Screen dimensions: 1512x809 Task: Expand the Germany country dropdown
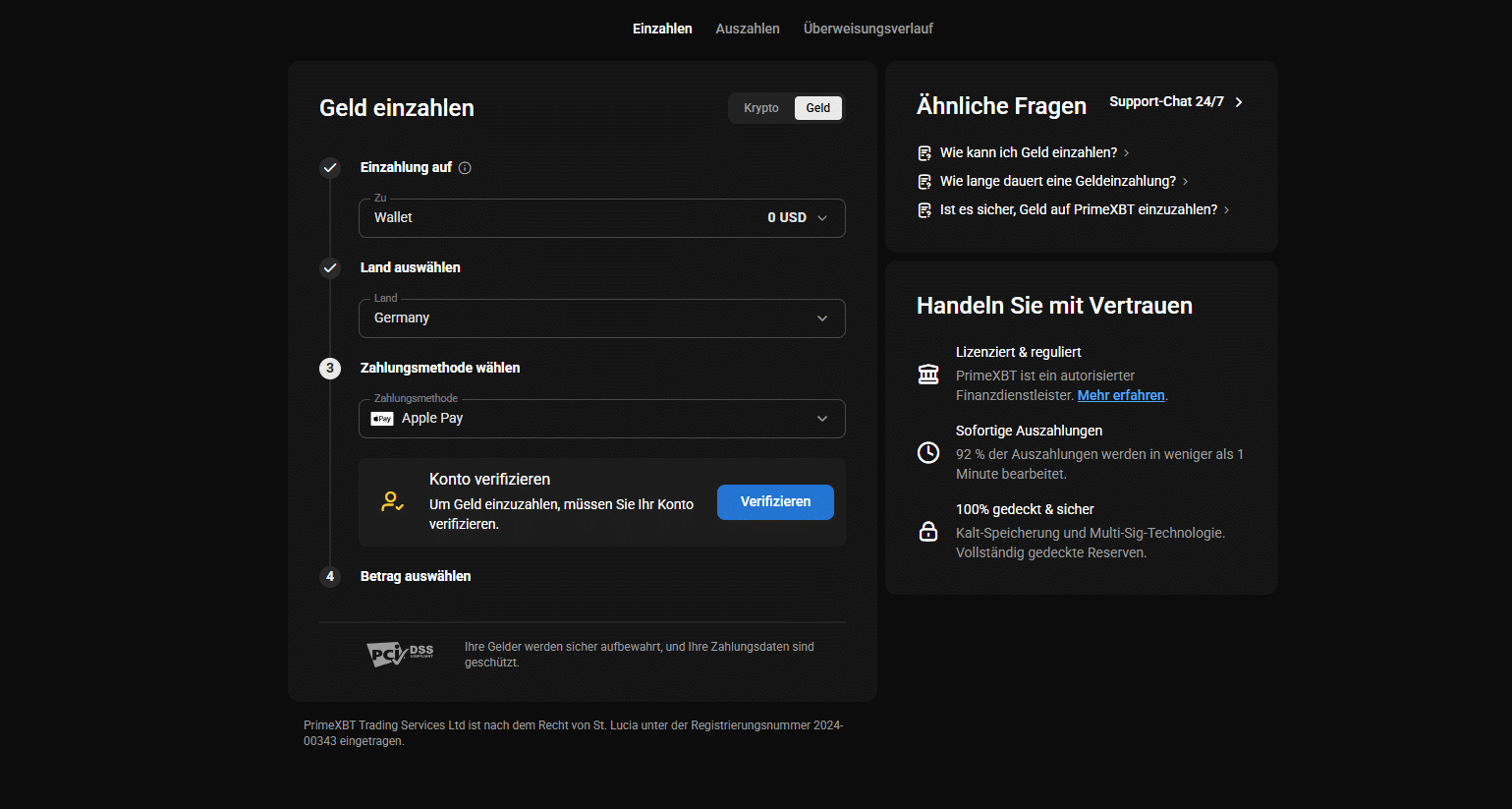(602, 318)
